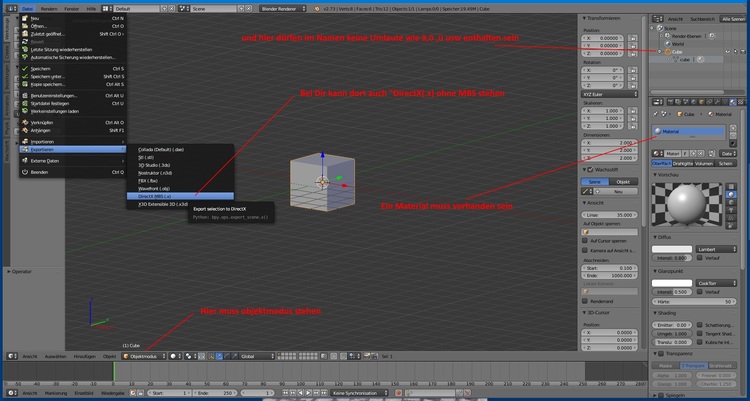Click the Glanzpunkt color swatch
The image size is (750, 401).
pos(672,283)
